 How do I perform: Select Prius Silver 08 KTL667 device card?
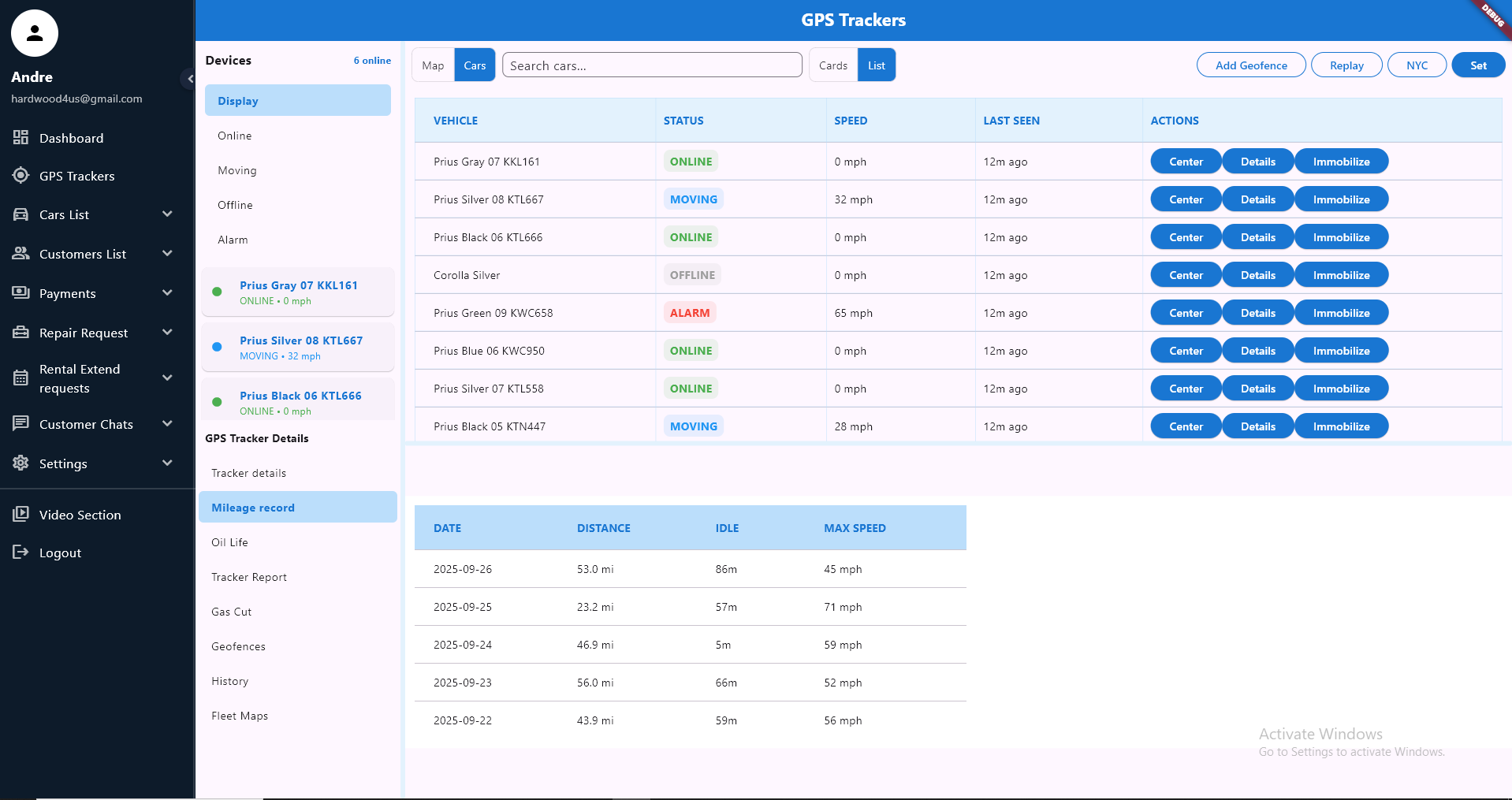pos(298,348)
